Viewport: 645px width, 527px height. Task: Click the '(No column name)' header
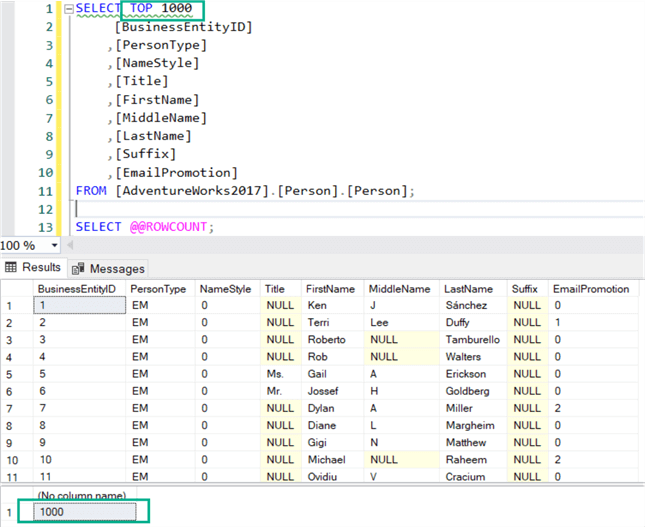point(82,495)
